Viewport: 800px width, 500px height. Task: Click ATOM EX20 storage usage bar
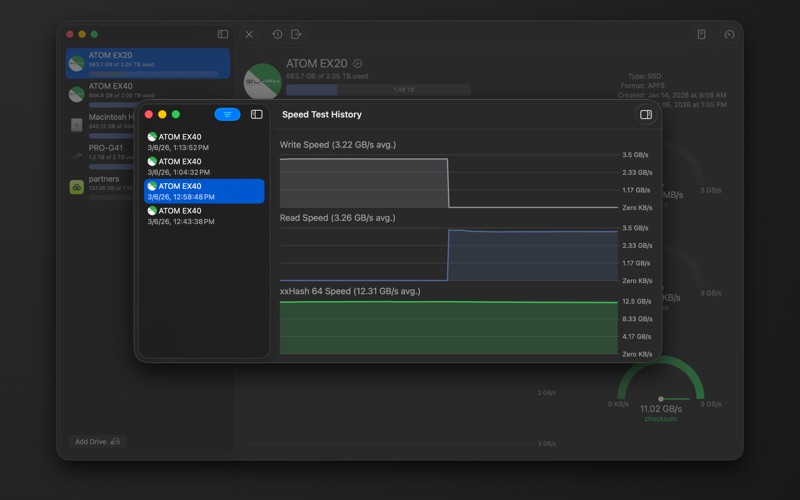(x=378, y=90)
